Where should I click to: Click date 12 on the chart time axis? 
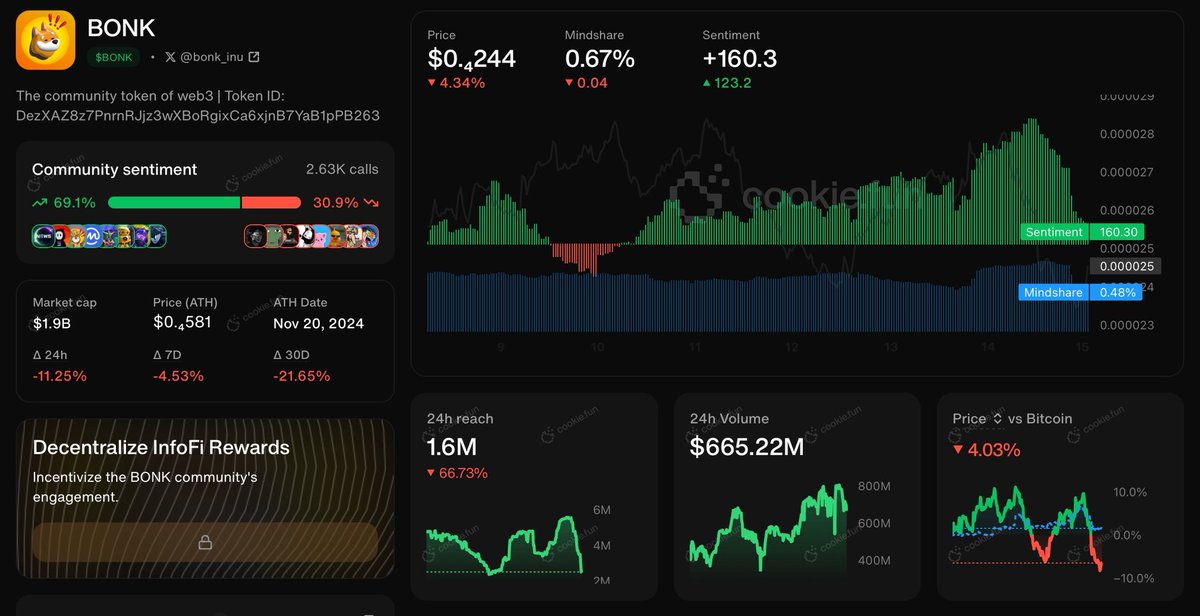[x=791, y=347]
